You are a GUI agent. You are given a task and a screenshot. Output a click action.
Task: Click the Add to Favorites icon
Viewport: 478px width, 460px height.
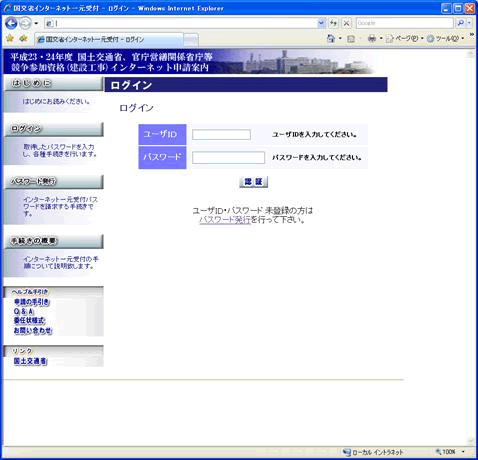(x=23, y=39)
